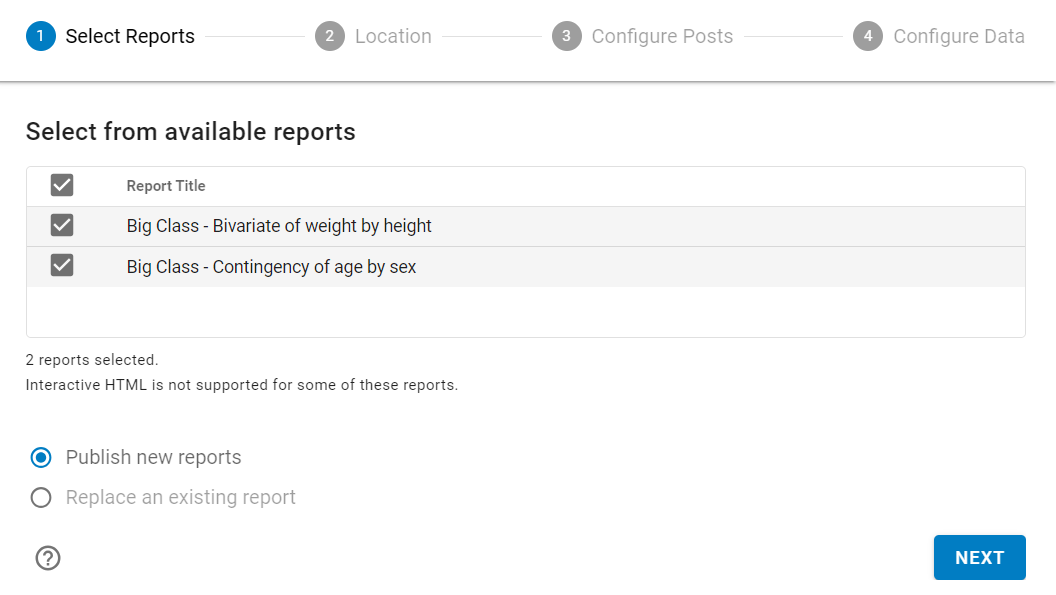Click the step 3 Configure Posts circle icon
The image size is (1056, 595).
click(566, 35)
